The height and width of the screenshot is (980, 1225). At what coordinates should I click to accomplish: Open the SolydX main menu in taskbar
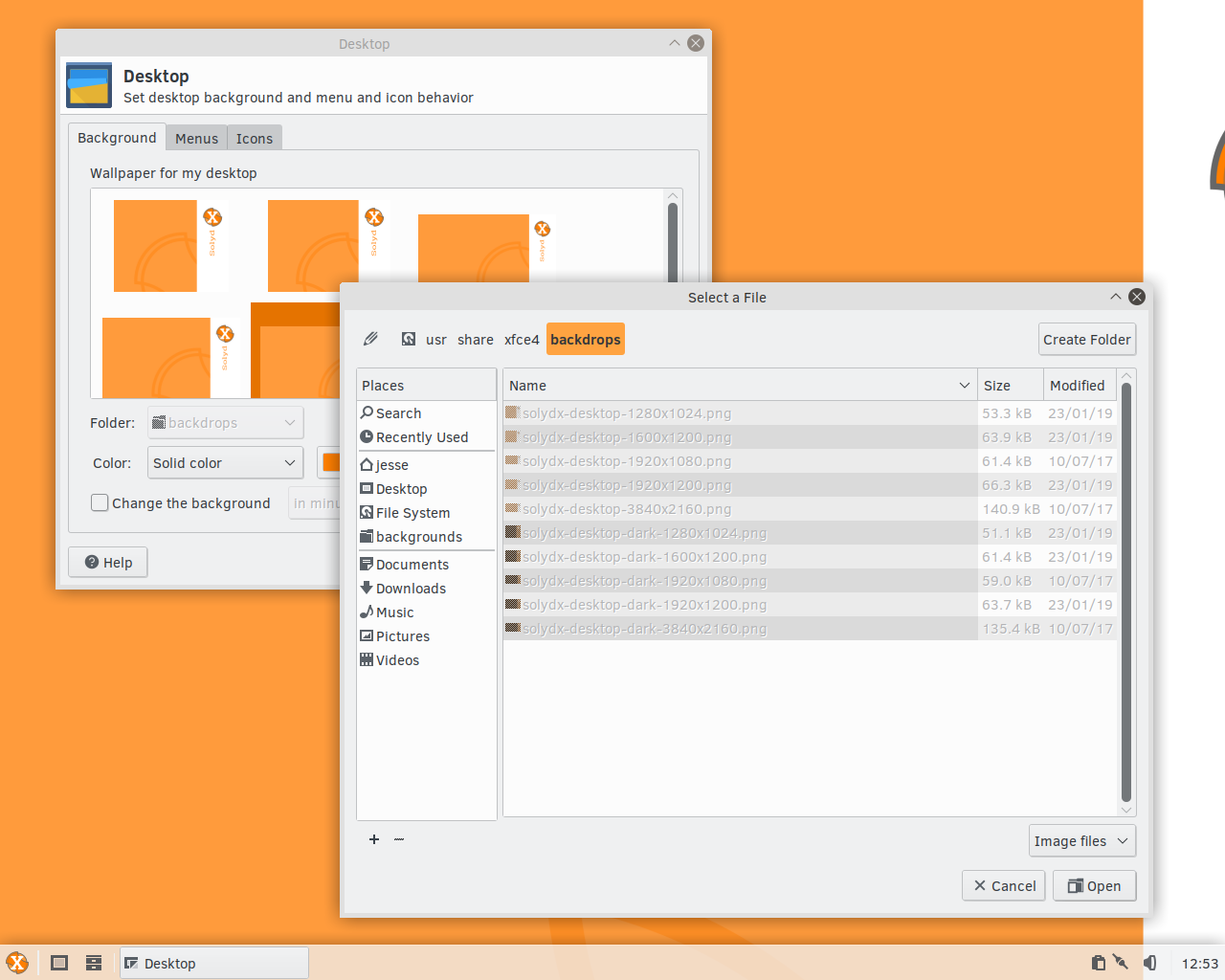[x=17, y=963]
